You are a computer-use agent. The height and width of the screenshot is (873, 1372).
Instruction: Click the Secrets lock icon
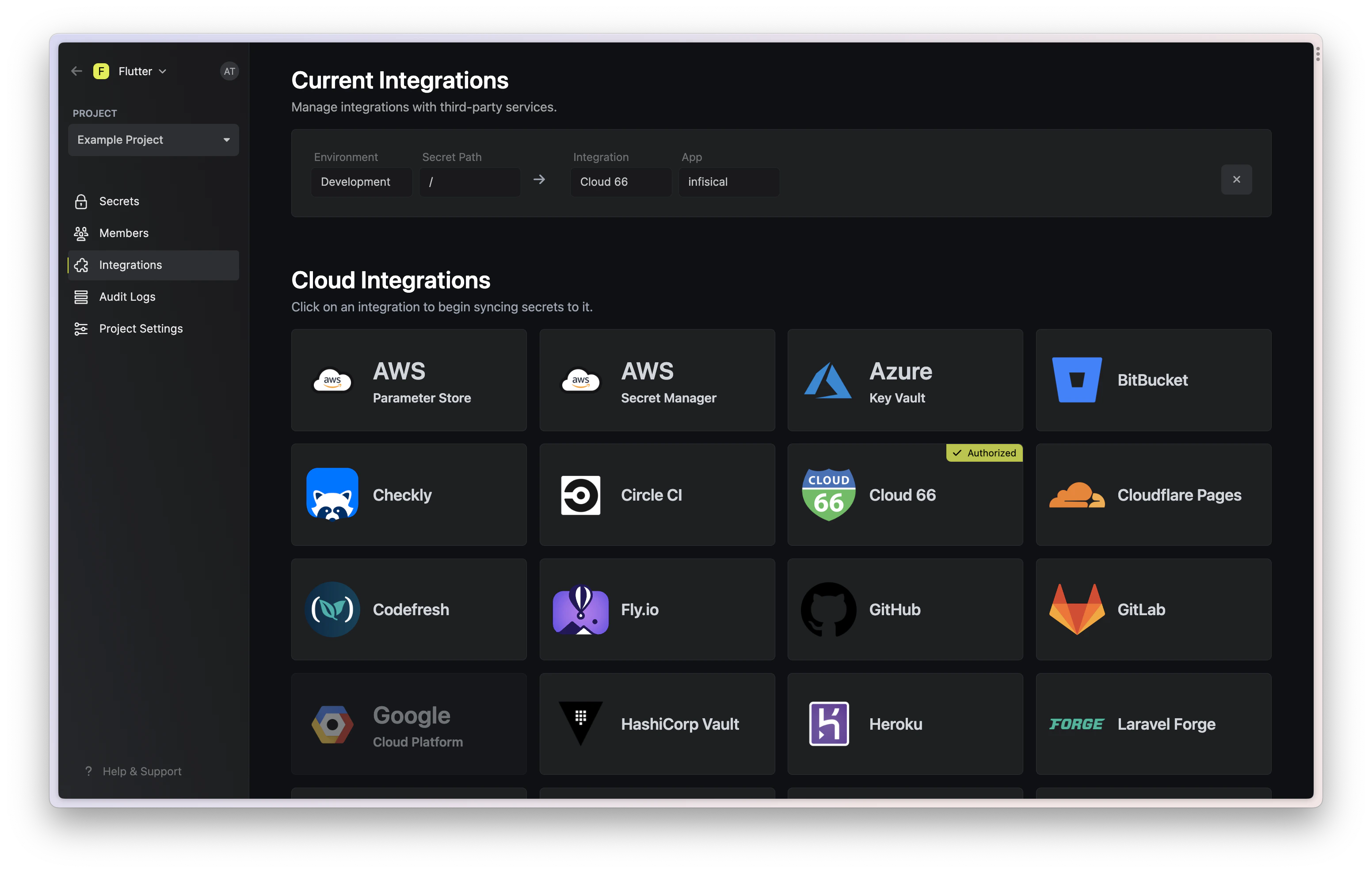[81, 201]
